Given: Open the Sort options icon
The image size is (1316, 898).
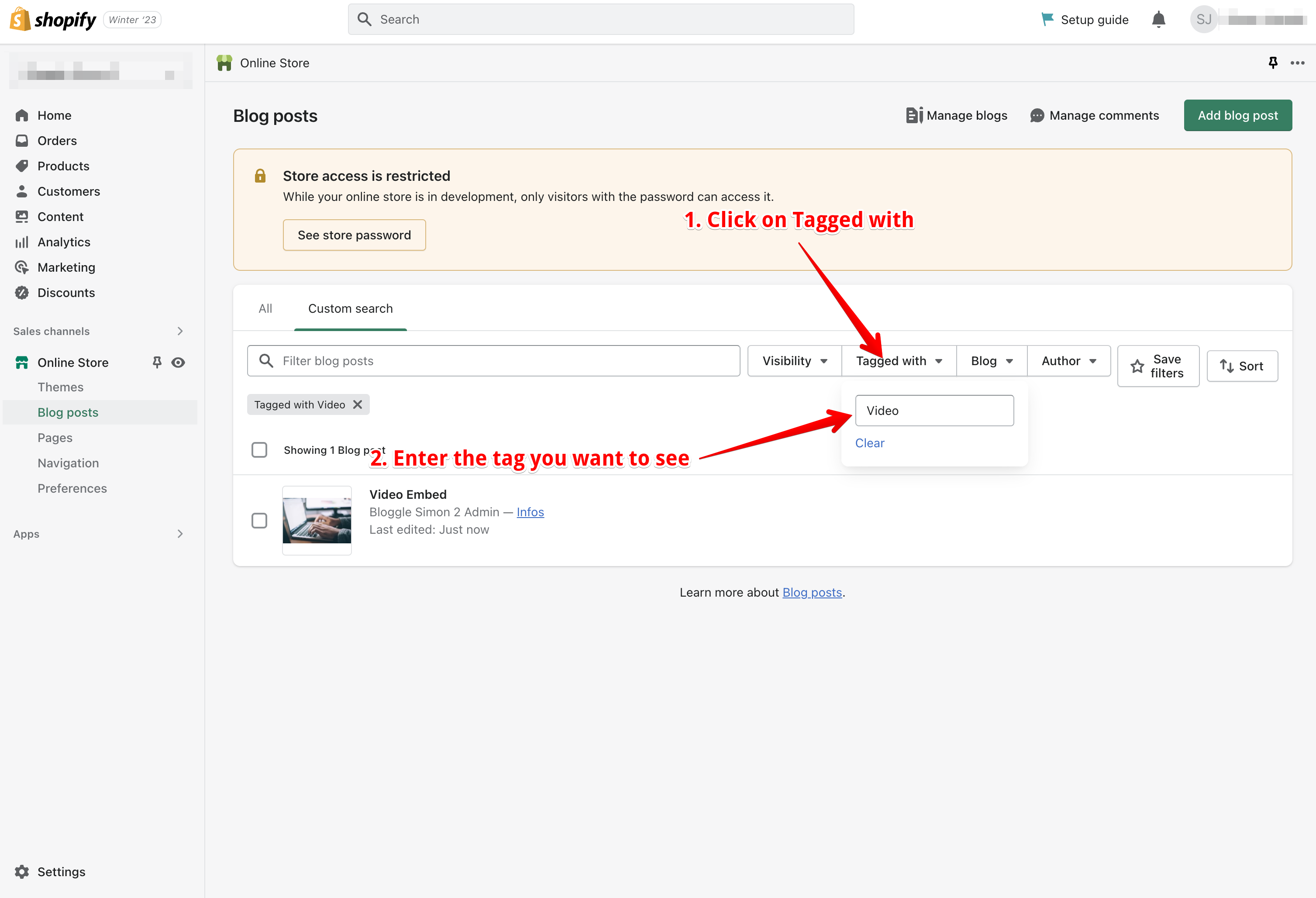Looking at the screenshot, I should click(x=1228, y=366).
